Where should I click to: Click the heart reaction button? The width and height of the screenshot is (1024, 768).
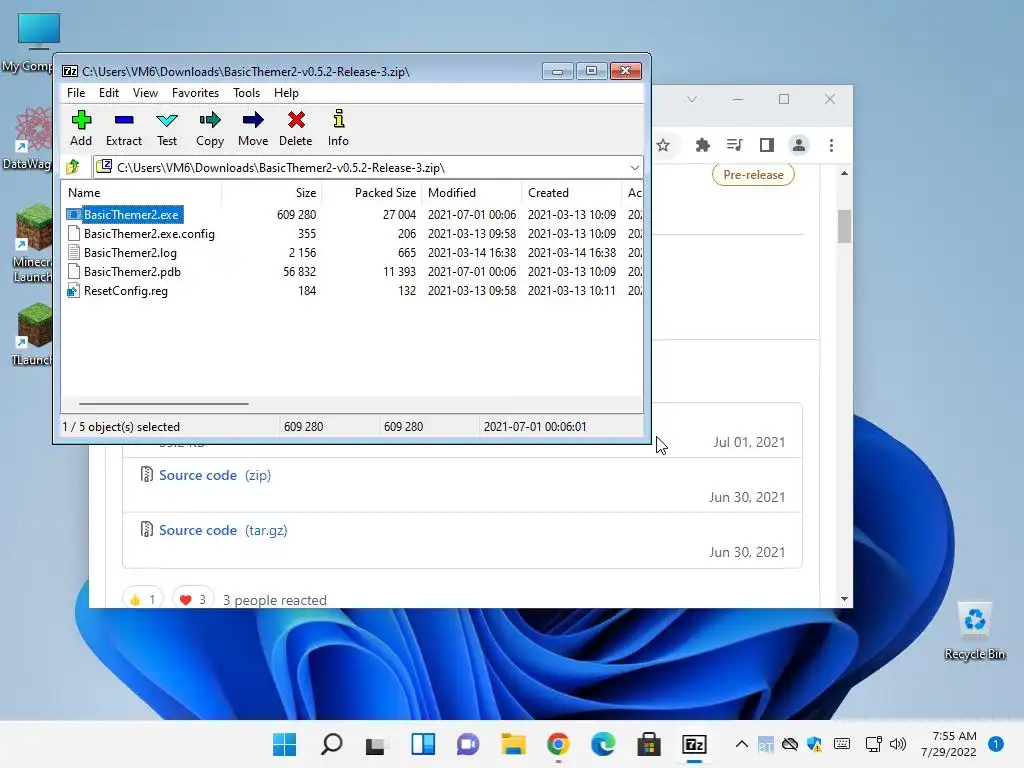[193, 600]
